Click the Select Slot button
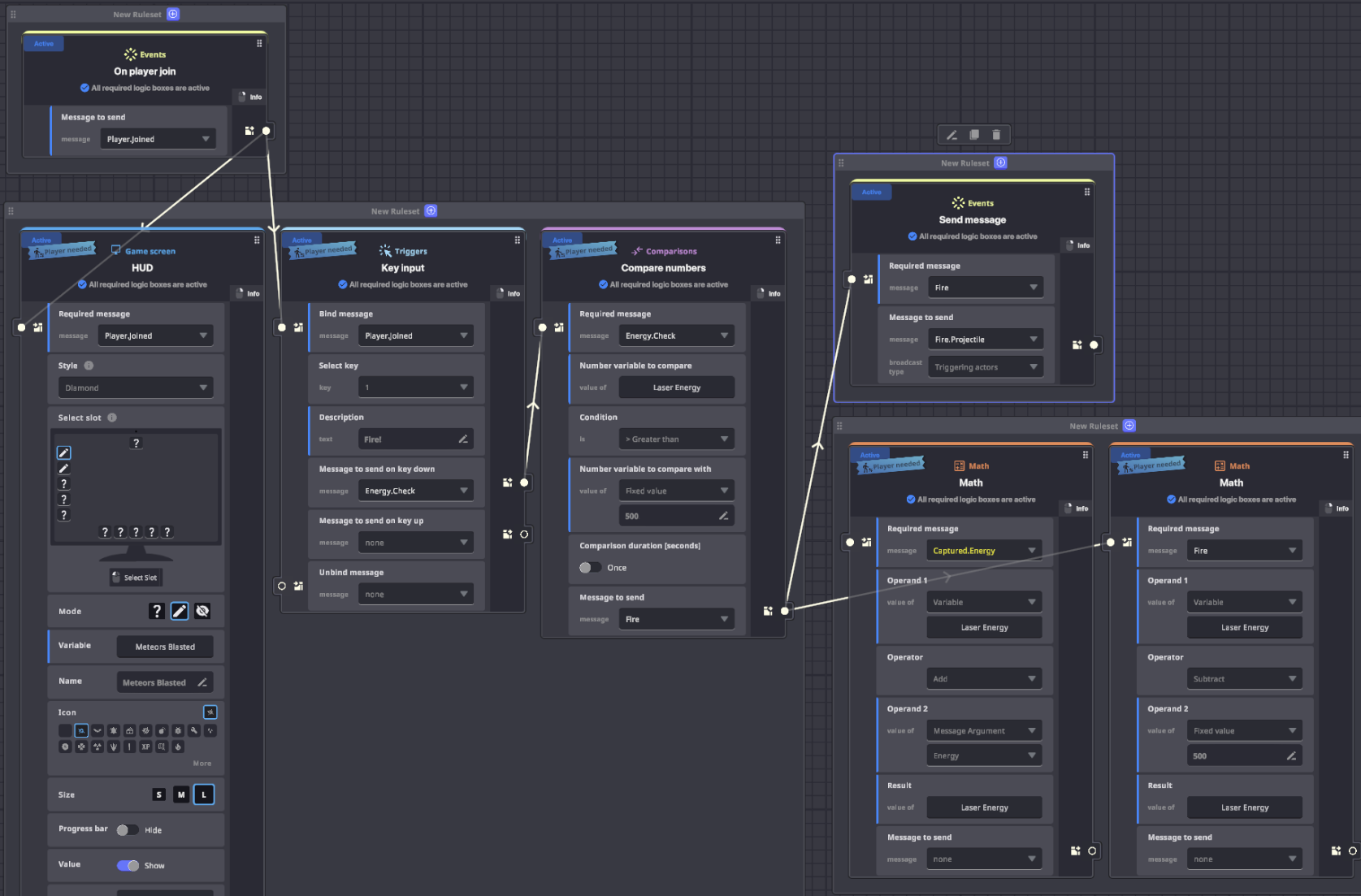Image resolution: width=1361 pixels, height=896 pixels. point(136,578)
